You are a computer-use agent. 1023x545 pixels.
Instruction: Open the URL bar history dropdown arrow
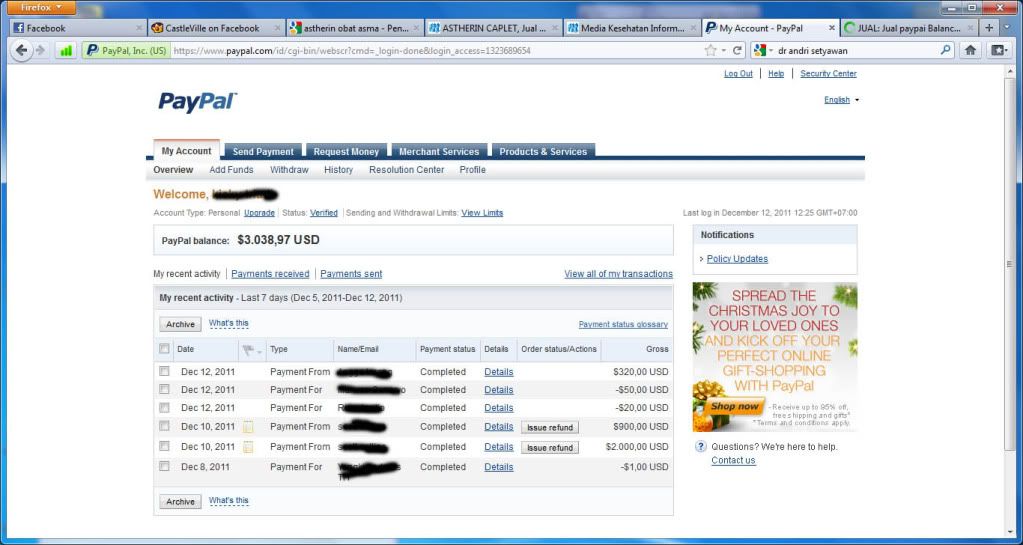pyautogui.click(x=723, y=50)
